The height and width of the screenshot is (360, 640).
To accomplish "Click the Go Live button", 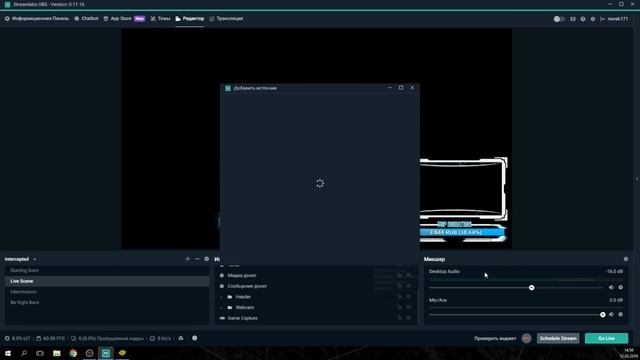I will [x=607, y=338].
